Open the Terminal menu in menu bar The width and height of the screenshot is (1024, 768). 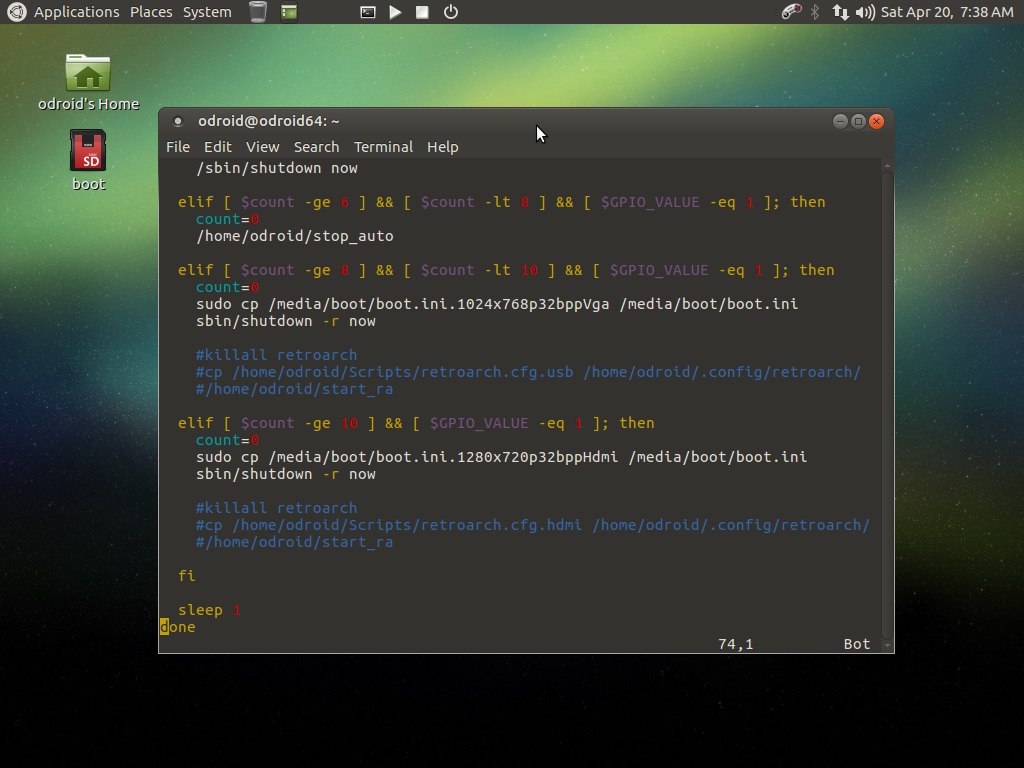click(x=383, y=146)
